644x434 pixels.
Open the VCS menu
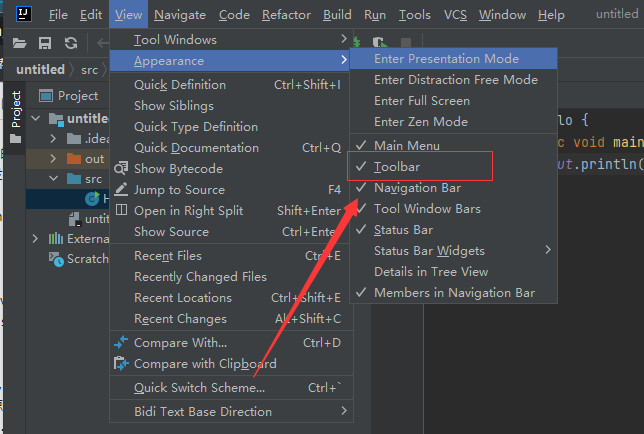pos(455,15)
